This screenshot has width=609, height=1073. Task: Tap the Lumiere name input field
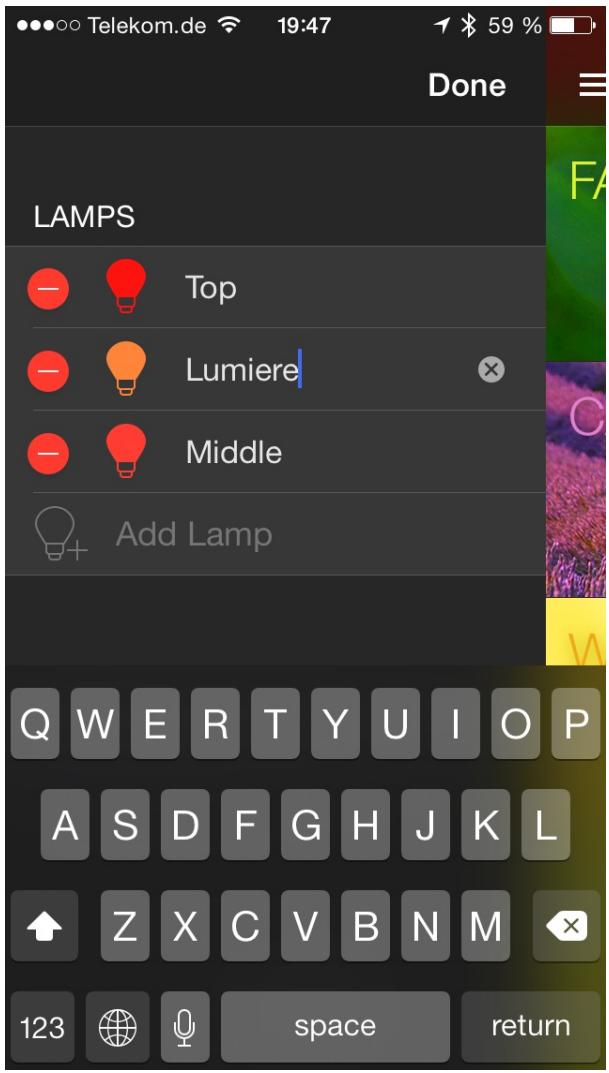(x=328, y=370)
